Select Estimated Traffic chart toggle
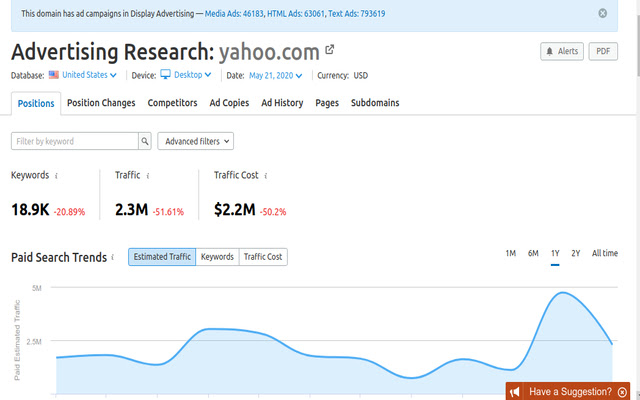Viewport: 640px width, 400px height. tap(162, 257)
